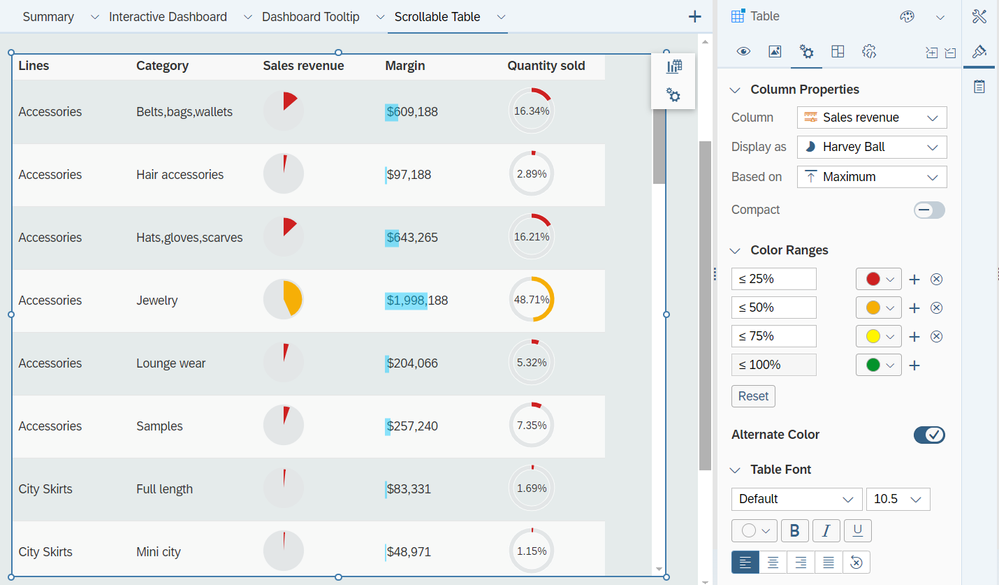The width and height of the screenshot is (999, 585).
Task: Open the red color picker for ≤ 25%
Action: click(878, 279)
